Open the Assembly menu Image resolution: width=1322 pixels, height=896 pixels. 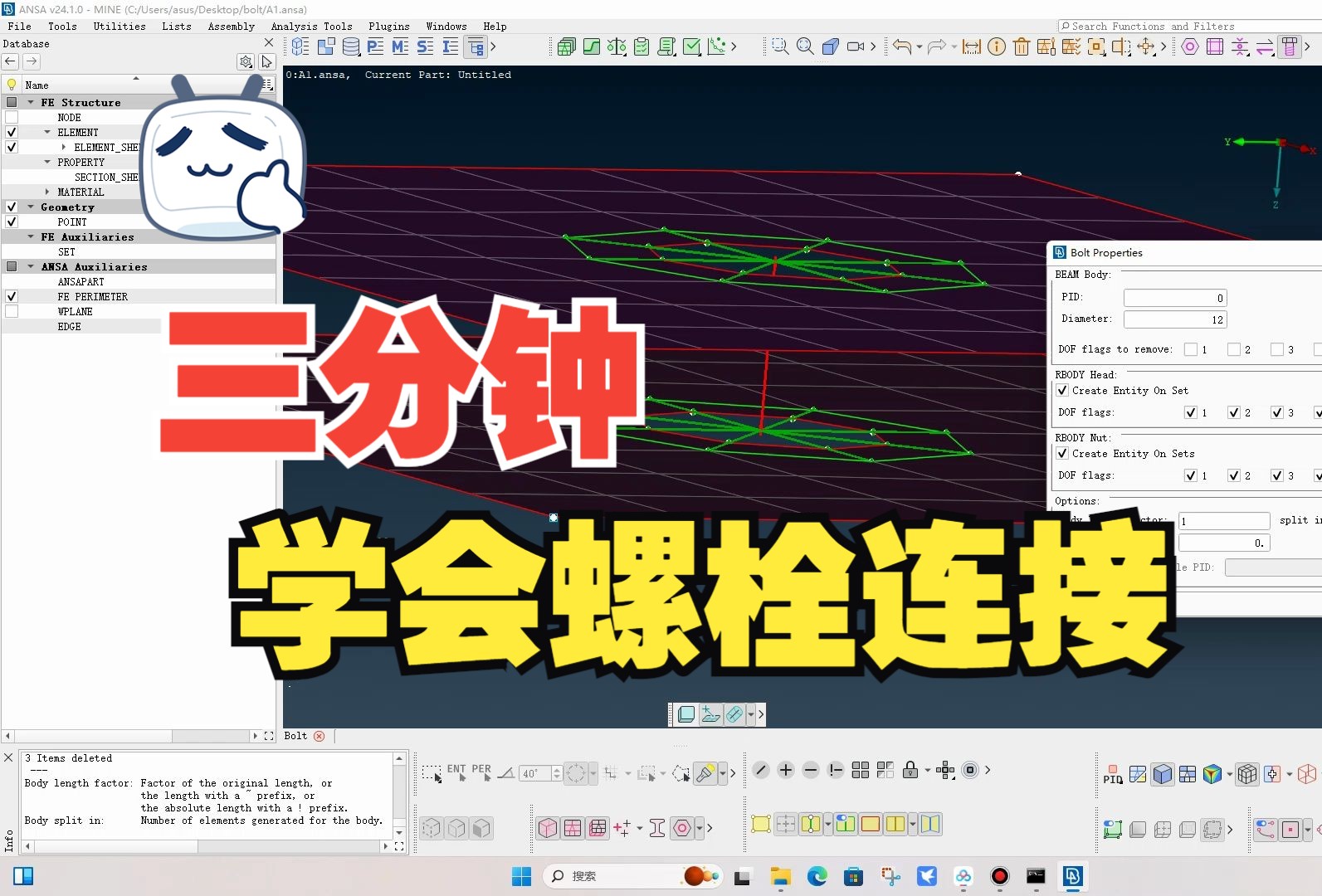tap(232, 27)
